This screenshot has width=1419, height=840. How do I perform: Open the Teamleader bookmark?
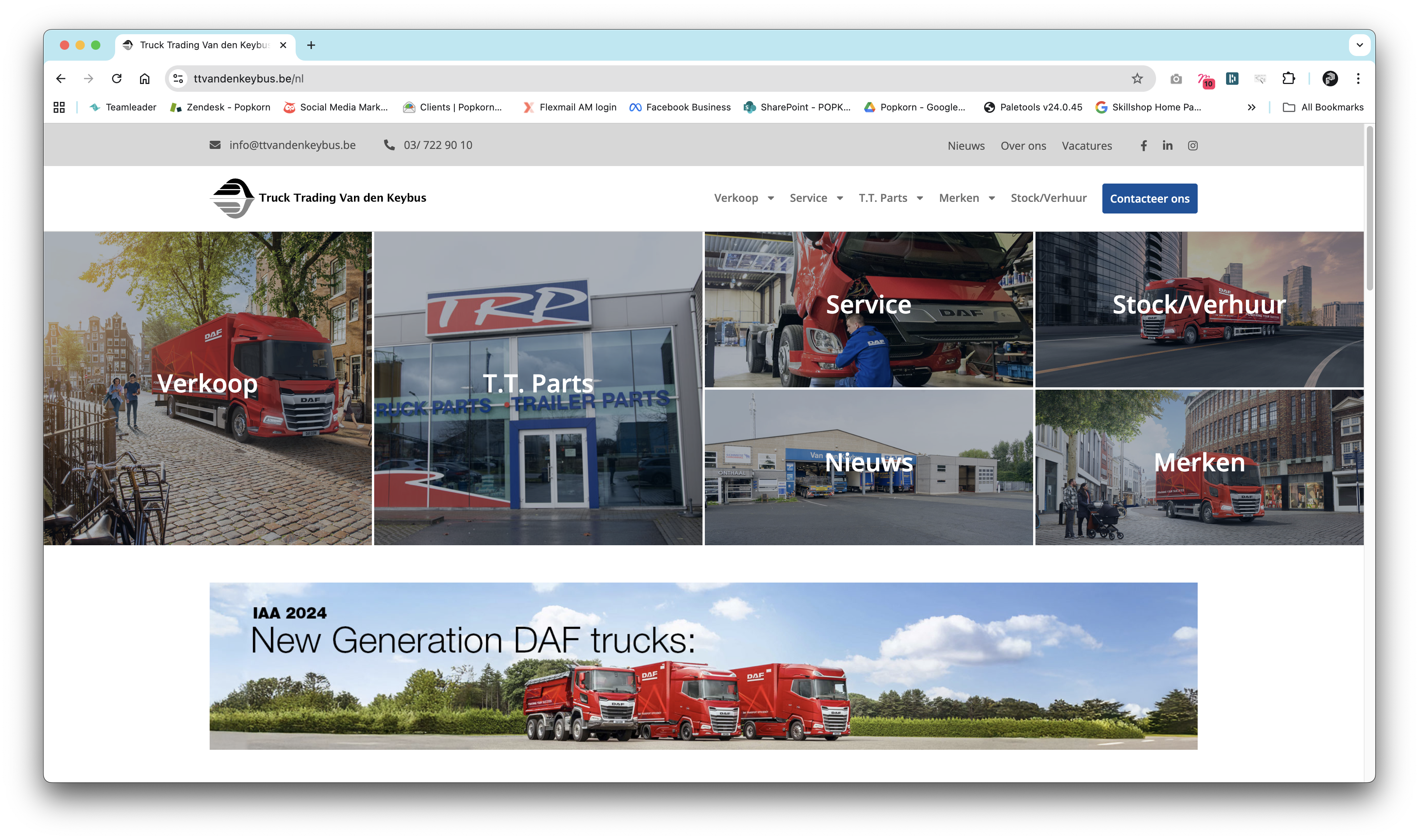tap(123, 107)
